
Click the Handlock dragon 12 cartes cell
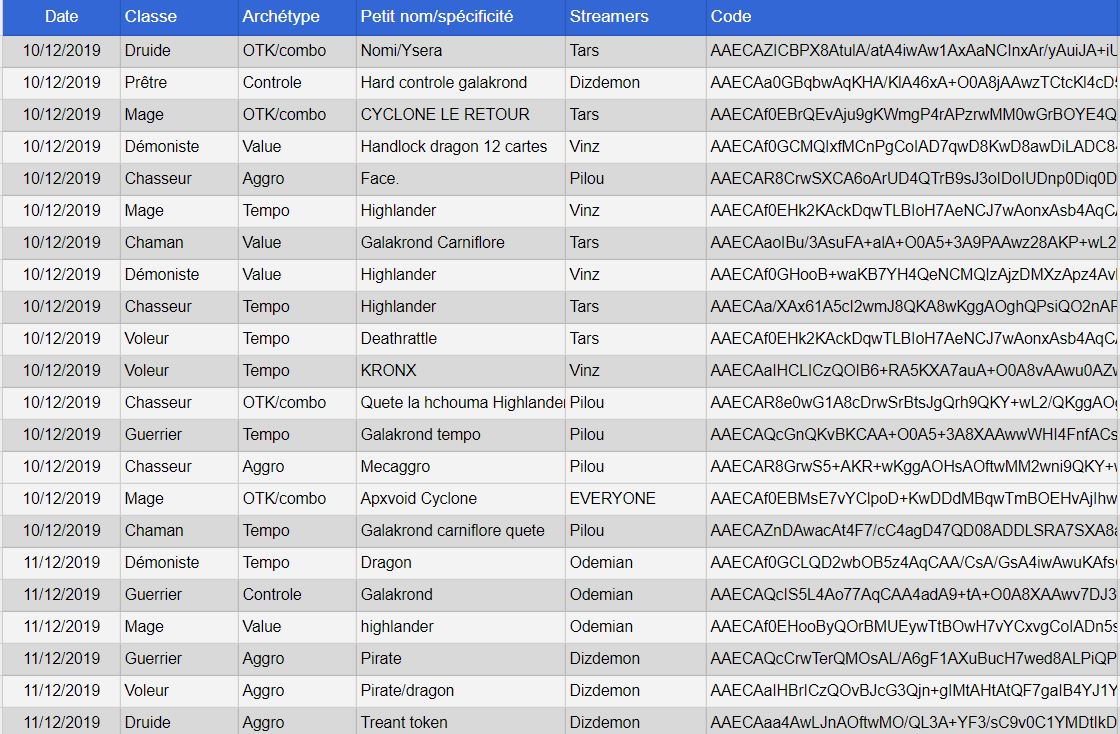(x=454, y=146)
